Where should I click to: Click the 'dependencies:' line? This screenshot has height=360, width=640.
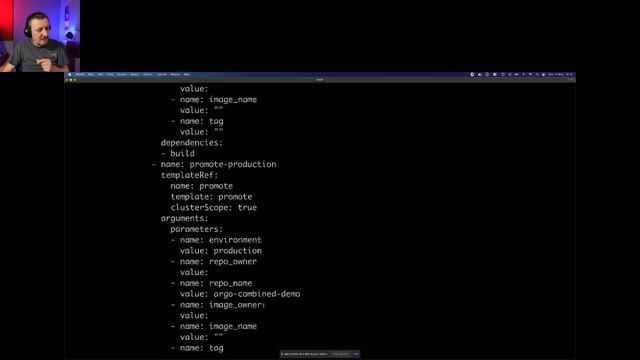[192, 143]
